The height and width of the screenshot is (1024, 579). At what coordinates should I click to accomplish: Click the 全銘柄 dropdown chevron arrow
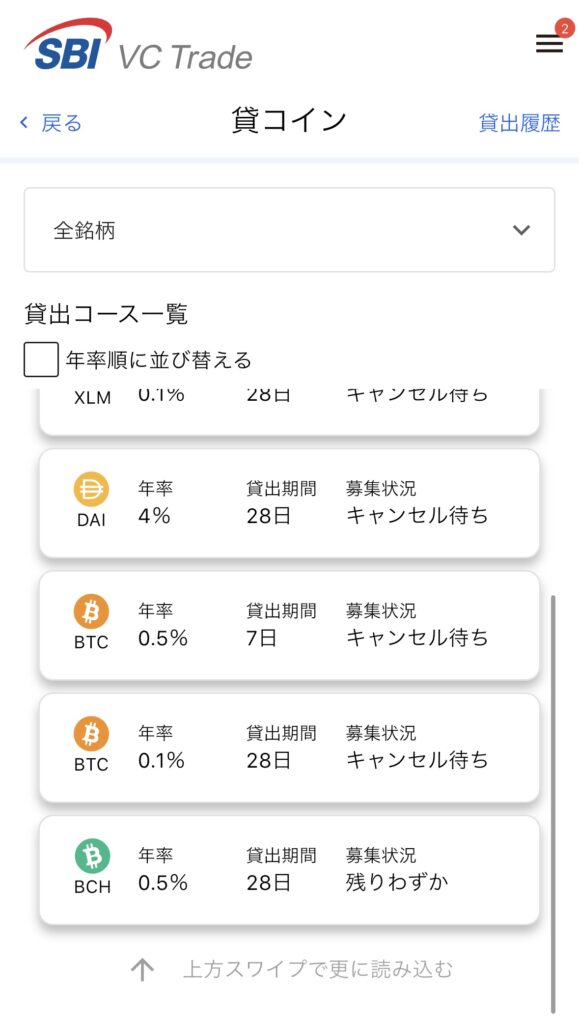pyautogui.click(x=521, y=230)
